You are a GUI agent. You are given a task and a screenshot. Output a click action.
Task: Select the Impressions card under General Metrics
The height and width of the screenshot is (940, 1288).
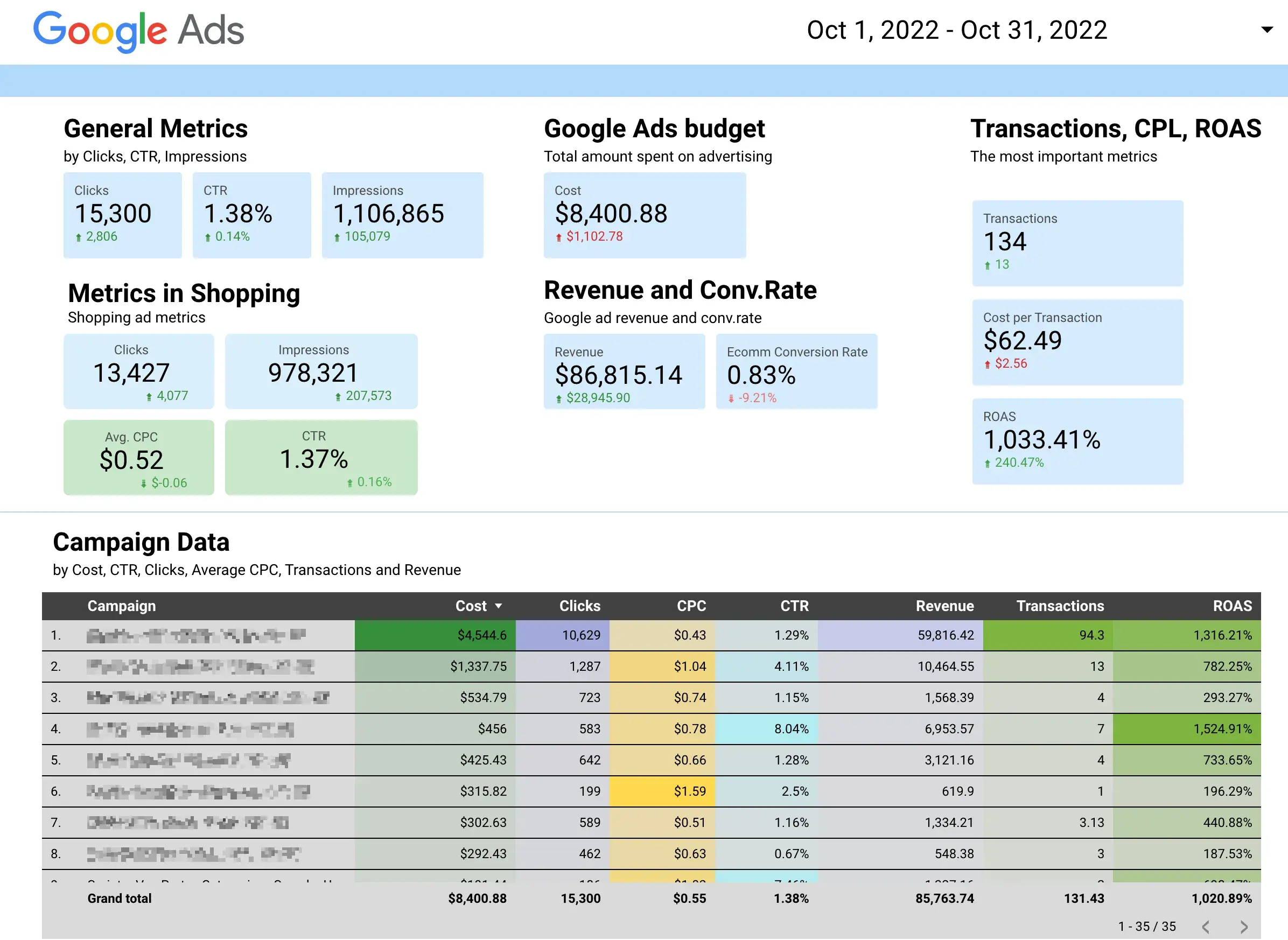[403, 215]
